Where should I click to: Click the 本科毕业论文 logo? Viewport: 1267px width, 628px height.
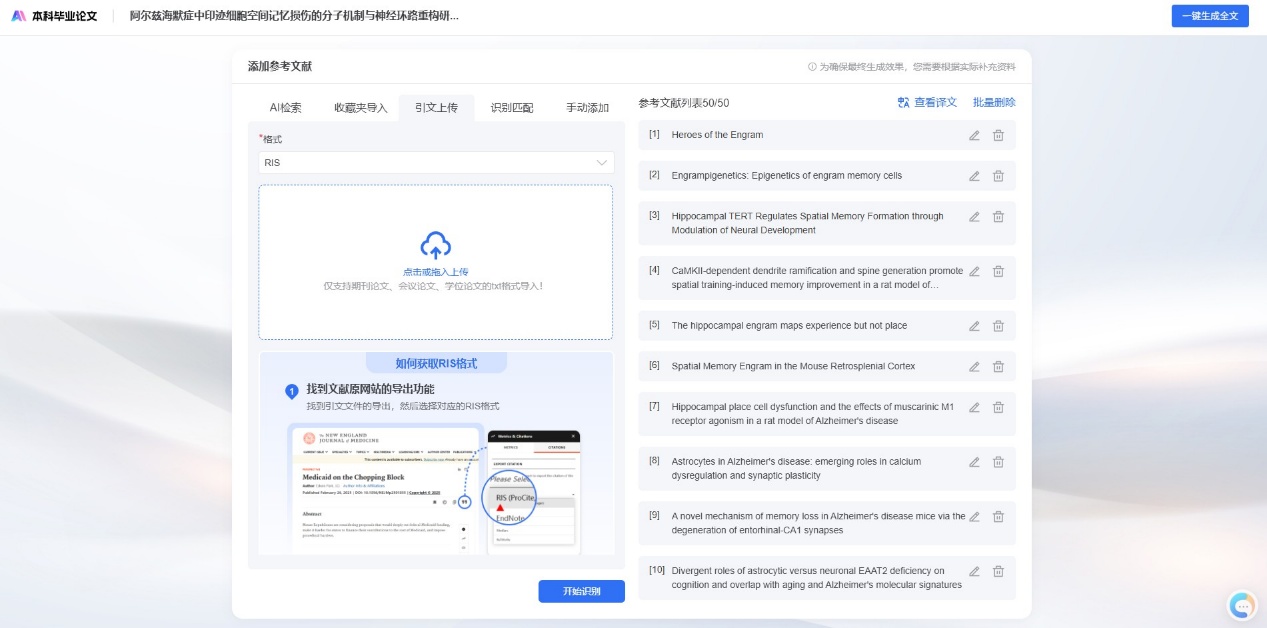[55, 16]
